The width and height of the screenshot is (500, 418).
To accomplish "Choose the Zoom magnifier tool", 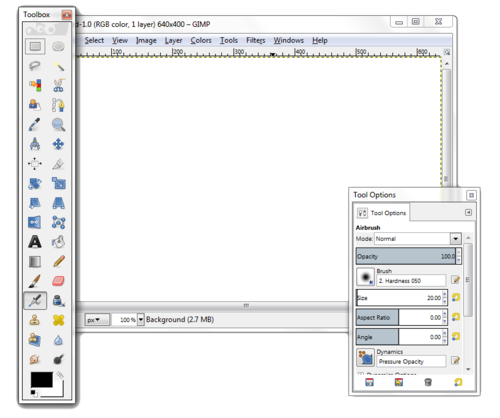I will 58,125.
